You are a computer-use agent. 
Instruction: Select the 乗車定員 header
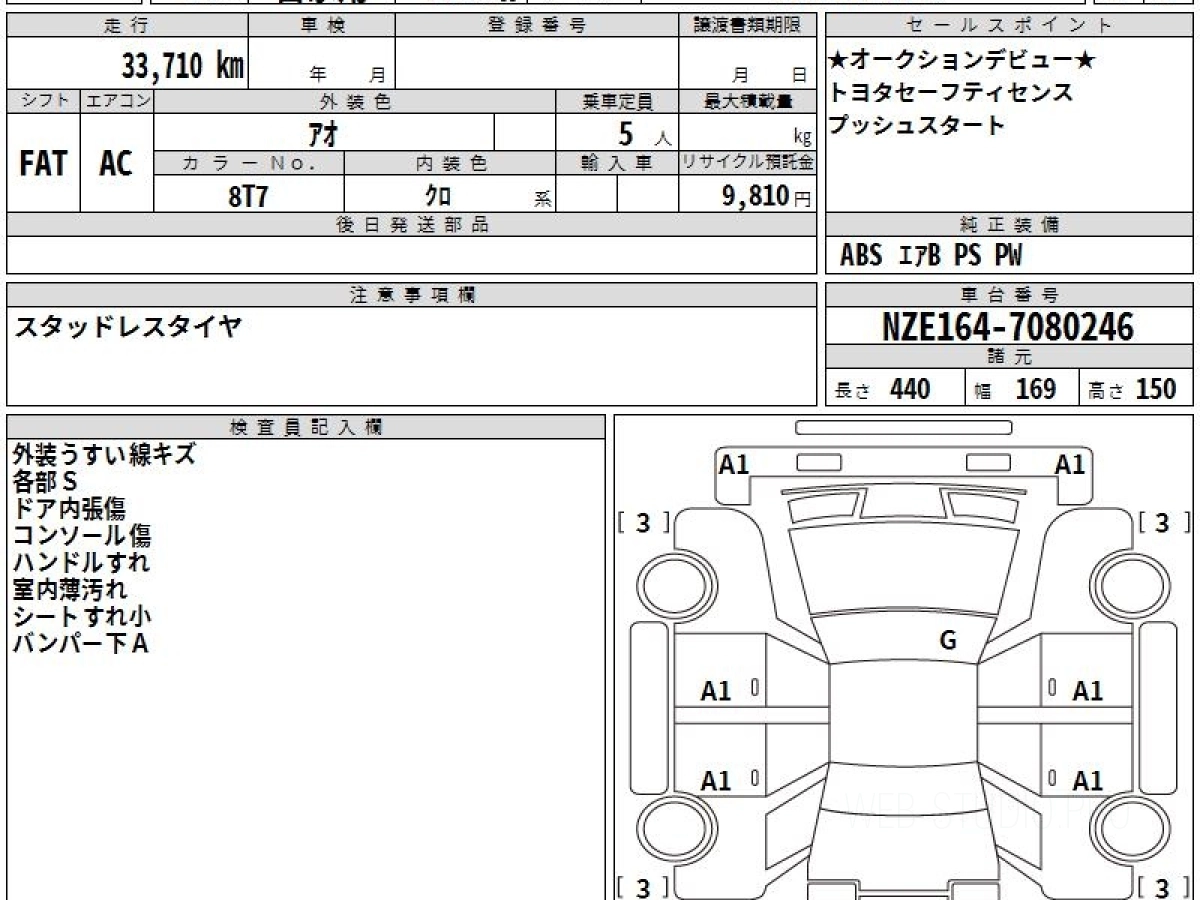click(x=617, y=101)
